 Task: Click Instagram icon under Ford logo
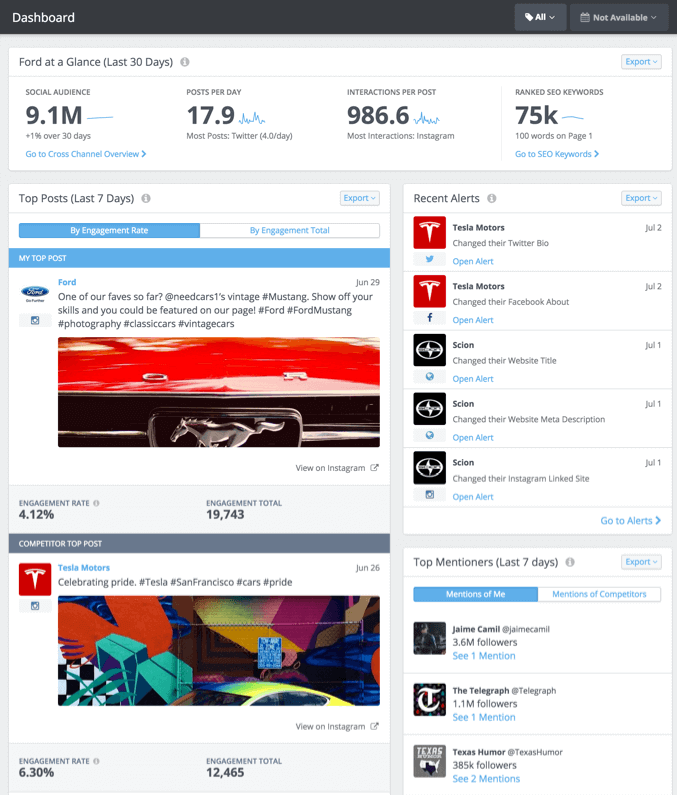pos(35,320)
